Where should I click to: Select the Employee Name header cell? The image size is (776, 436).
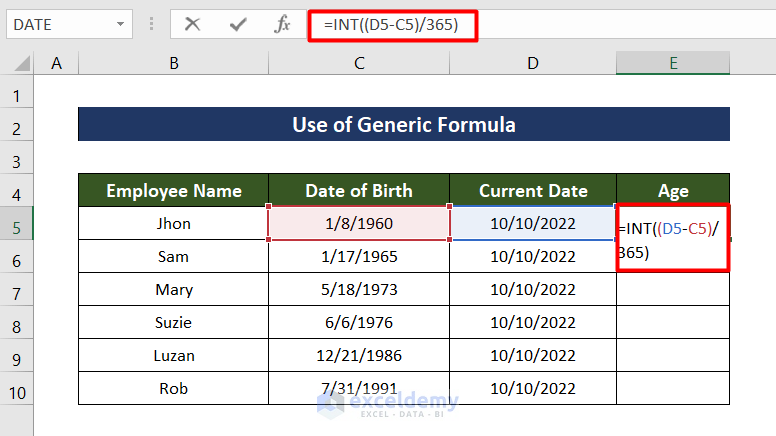coord(174,190)
